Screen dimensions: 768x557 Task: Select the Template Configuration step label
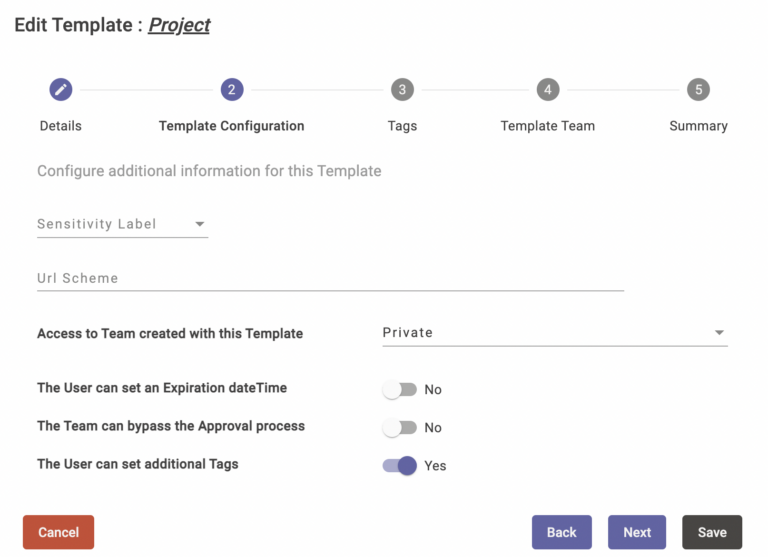tap(232, 126)
